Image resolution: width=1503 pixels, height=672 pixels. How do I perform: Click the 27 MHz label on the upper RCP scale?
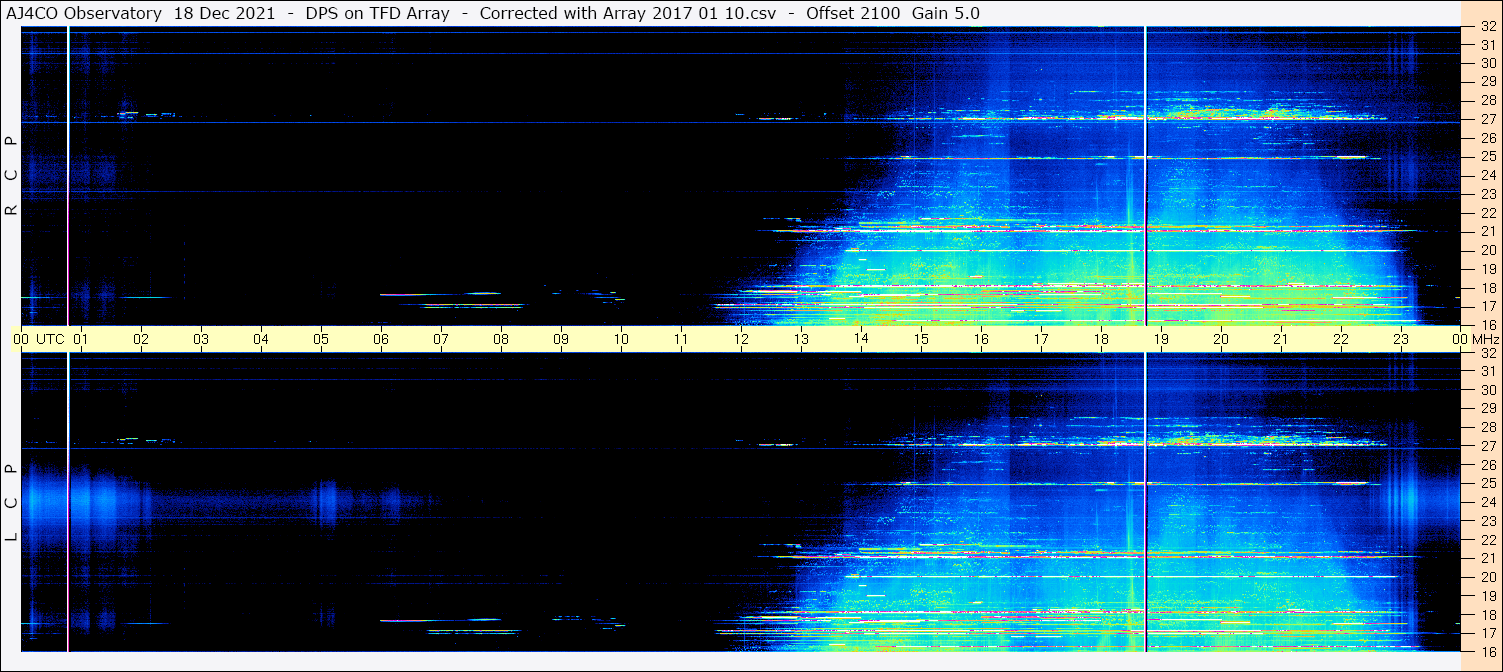point(1487,119)
